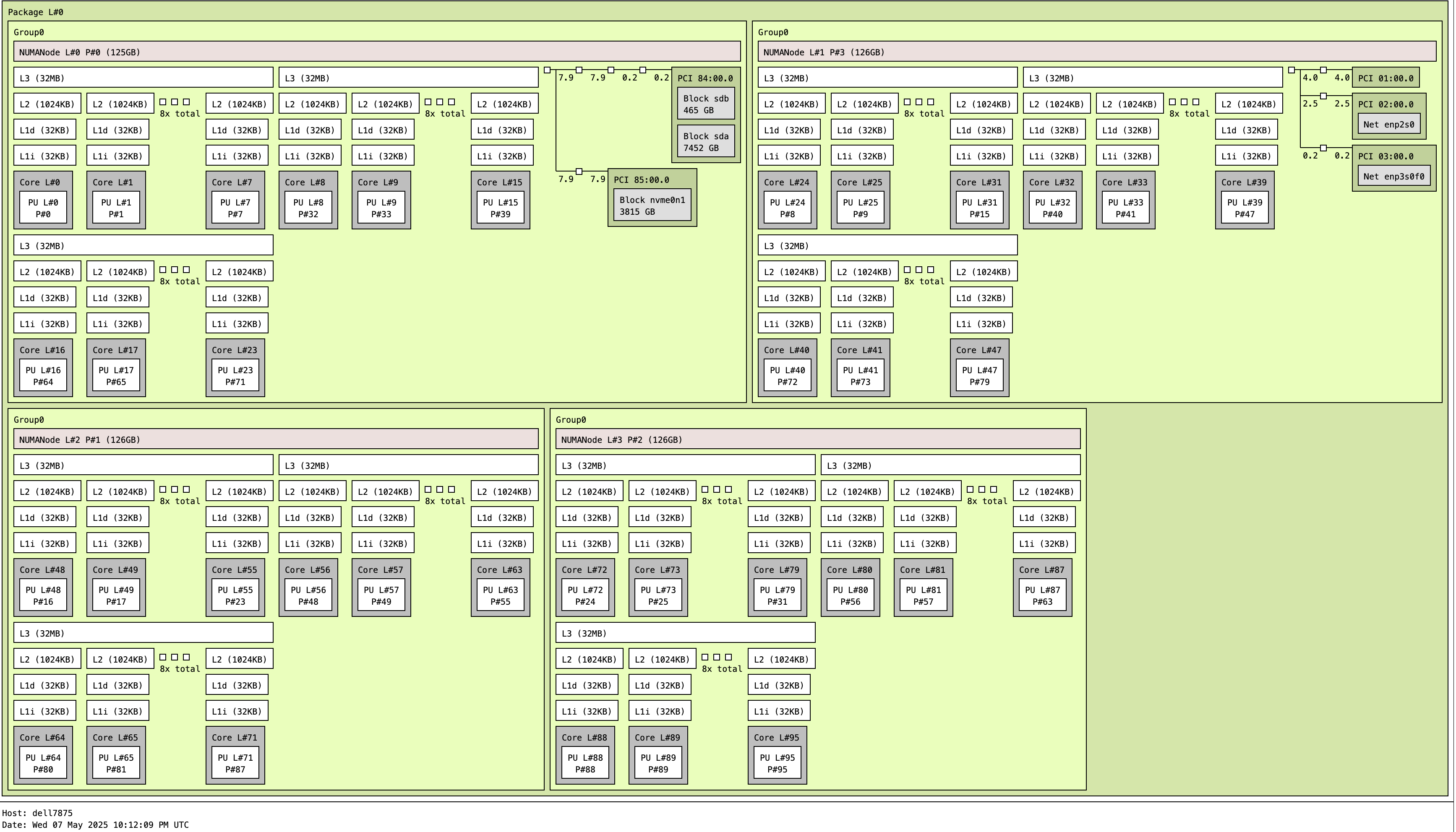Image resolution: width=1456 pixels, height=832 pixels.
Task: Click Core L#63 label
Action: (500, 570)
